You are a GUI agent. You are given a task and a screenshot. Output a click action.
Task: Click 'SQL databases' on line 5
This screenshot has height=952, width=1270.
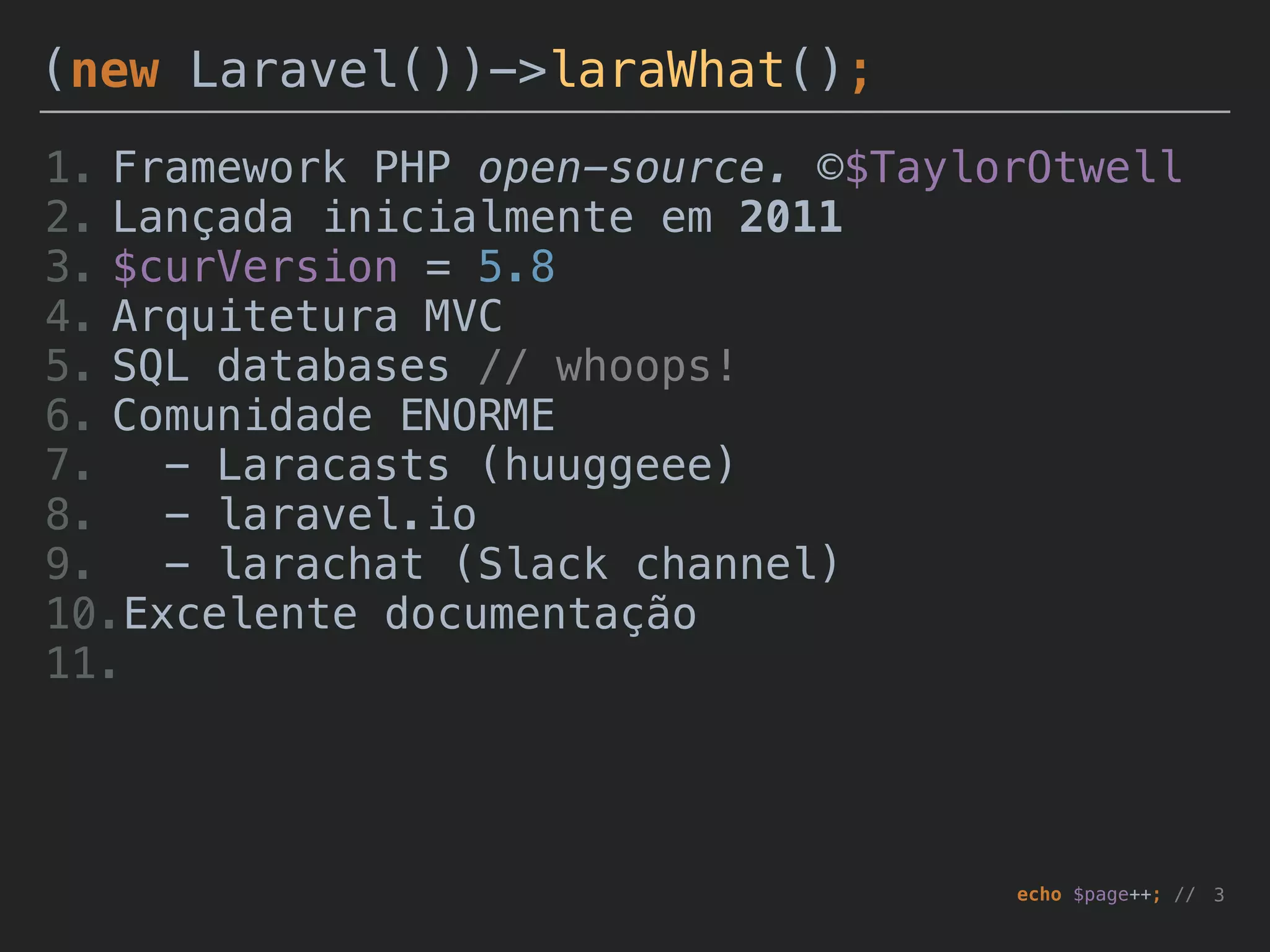click(x=281, y=366)
